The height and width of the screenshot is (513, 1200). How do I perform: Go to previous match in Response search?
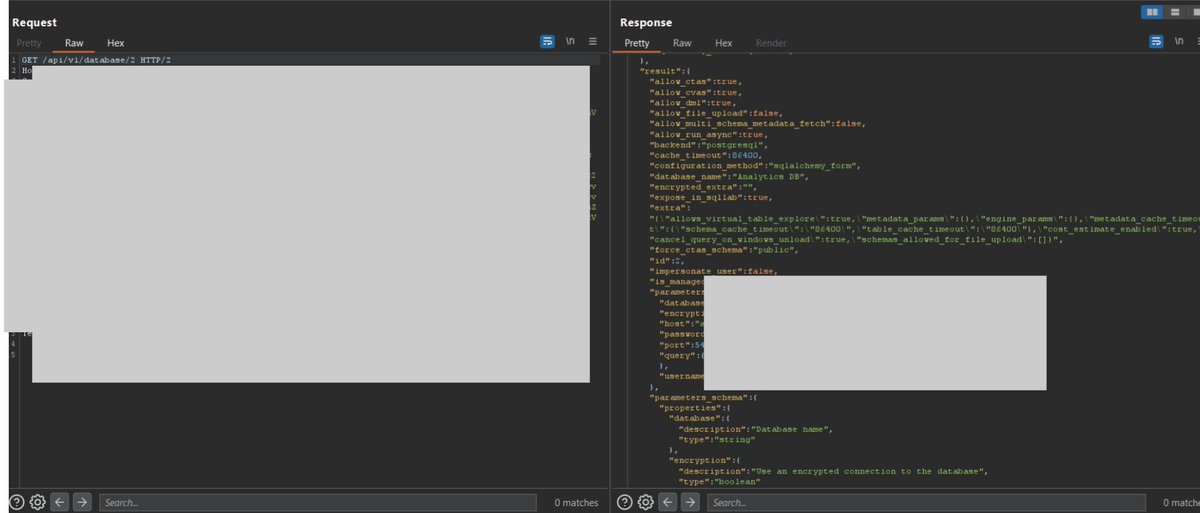click(x=668, y=502)
